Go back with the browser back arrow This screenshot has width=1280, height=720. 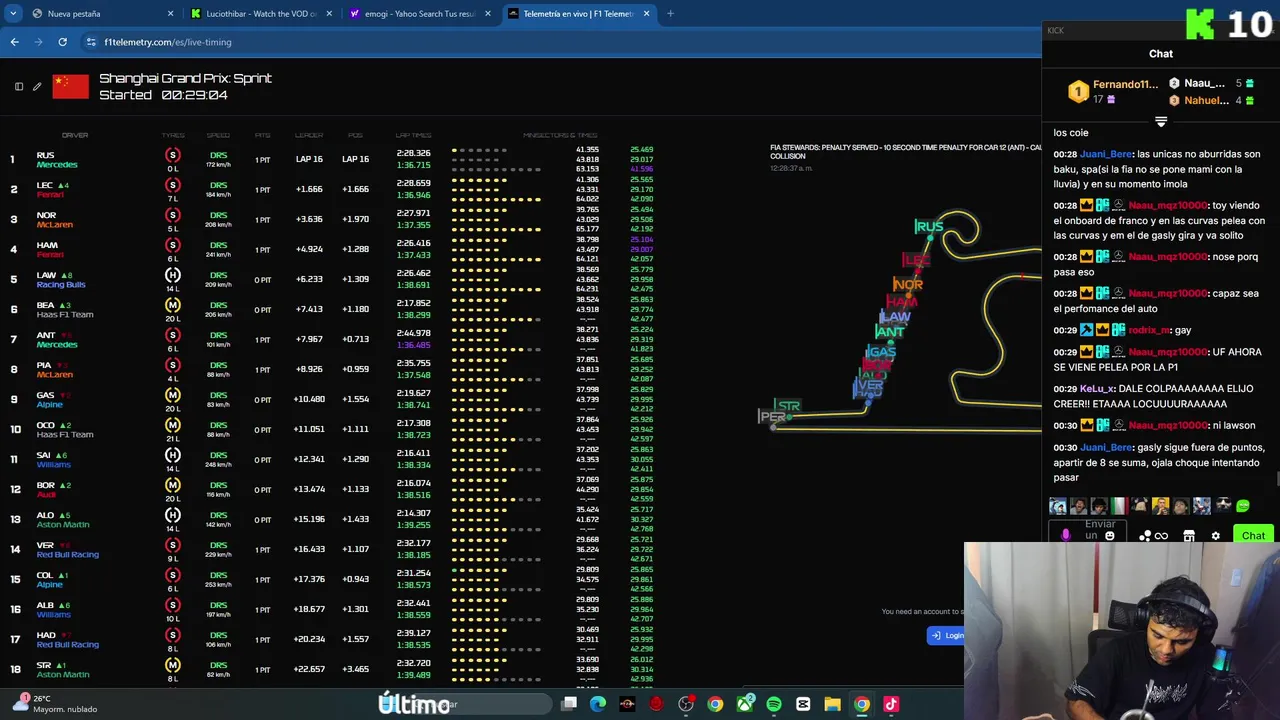(x=14, y=42)
